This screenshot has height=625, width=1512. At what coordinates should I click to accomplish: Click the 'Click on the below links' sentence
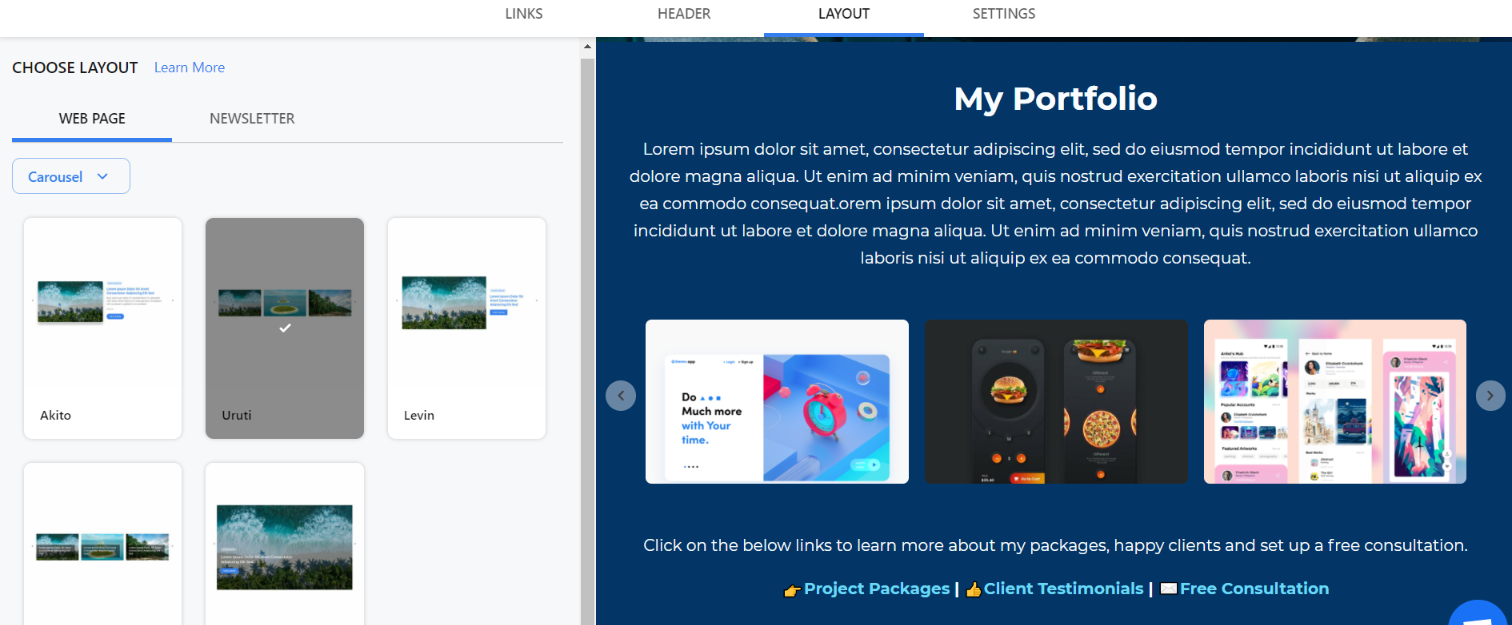[1055, 545]
